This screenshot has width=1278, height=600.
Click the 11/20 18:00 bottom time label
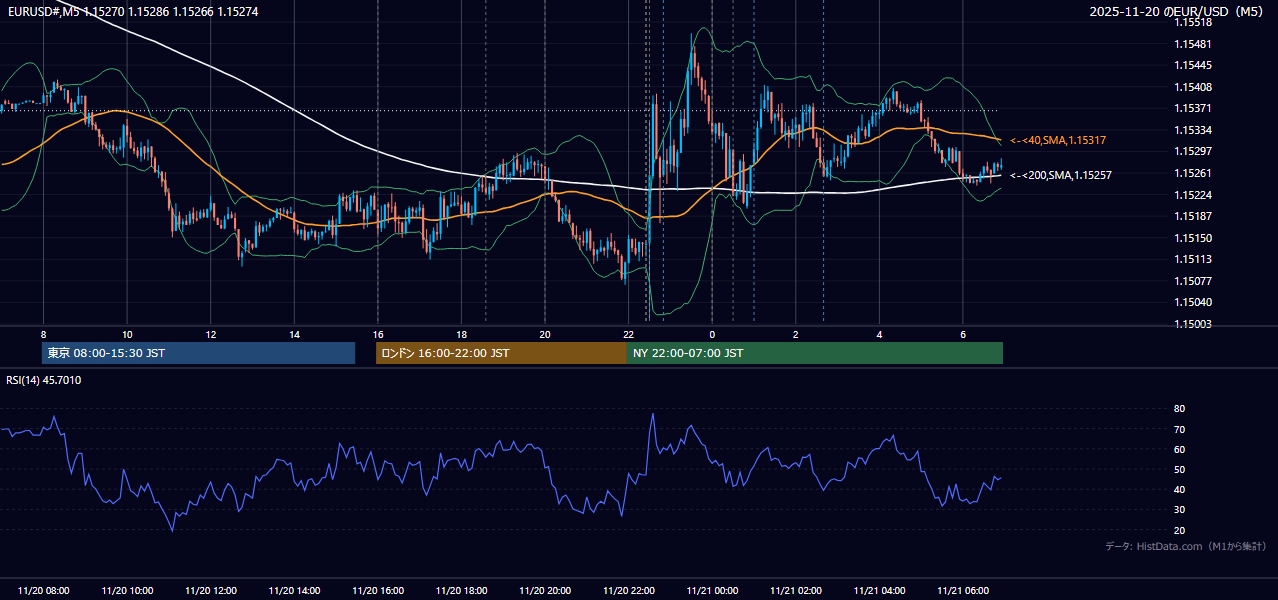click(x=461, y=591)
